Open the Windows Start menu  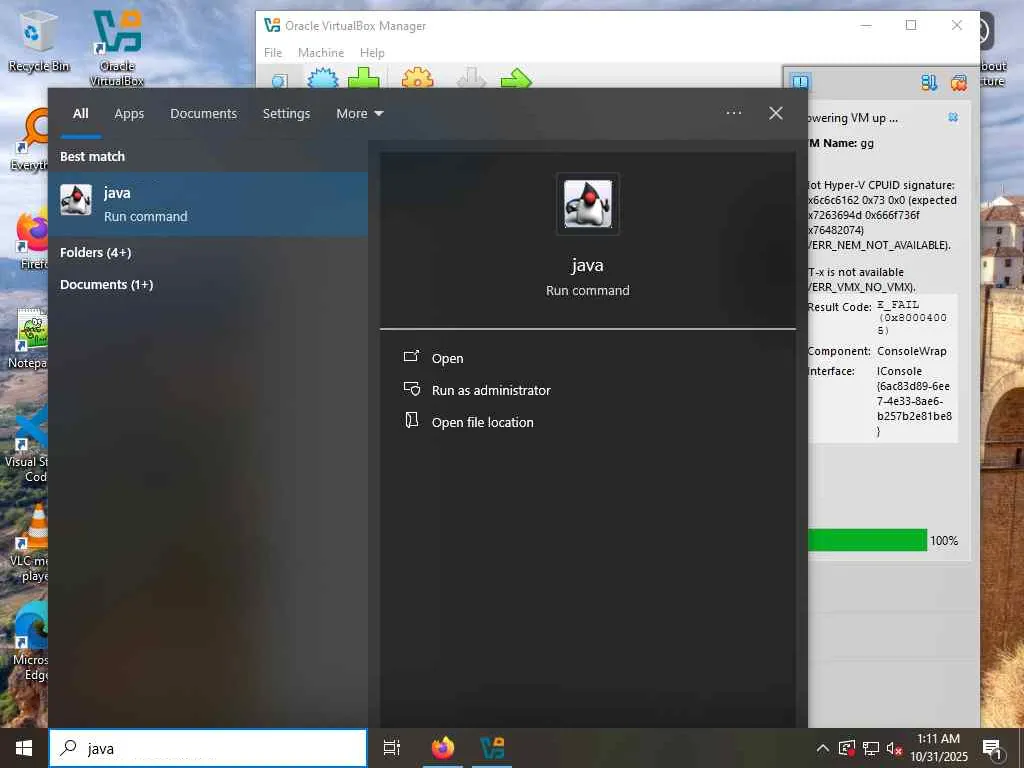coord(24,748)
